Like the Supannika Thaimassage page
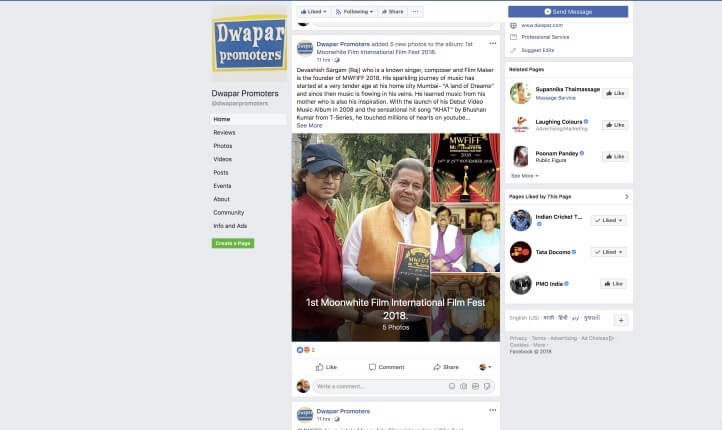Image resolution: width=722 pixels, height=430 pixels. tap(615, 93)
